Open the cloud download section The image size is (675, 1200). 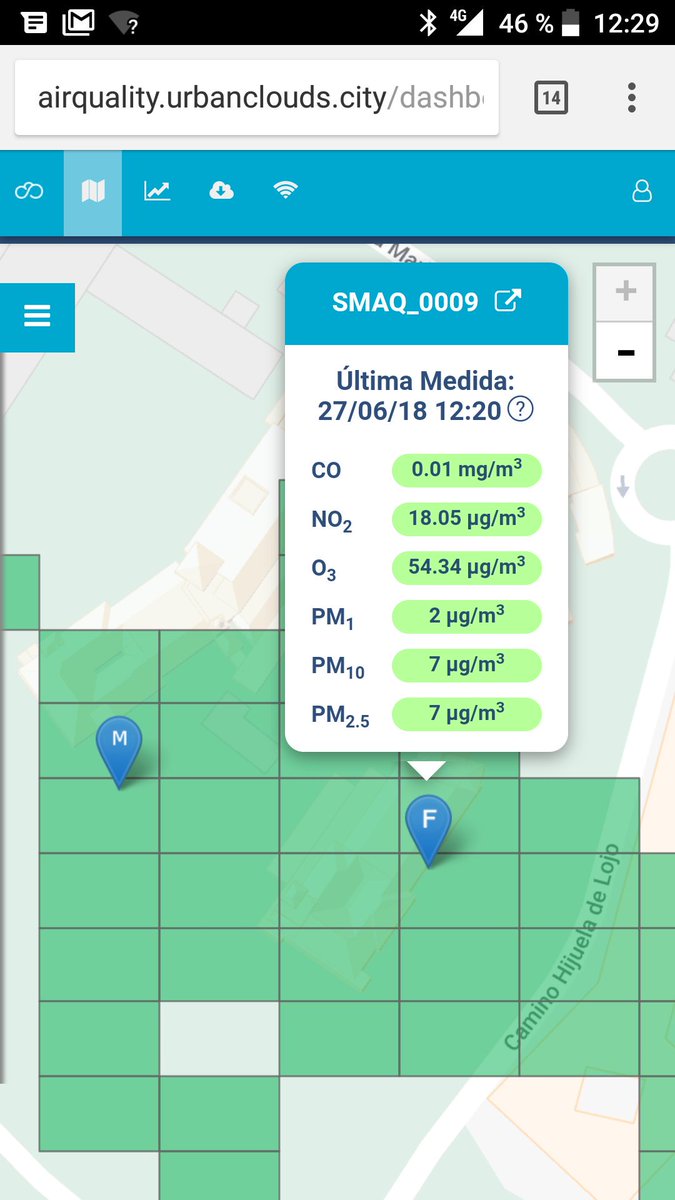coord(221,191)
